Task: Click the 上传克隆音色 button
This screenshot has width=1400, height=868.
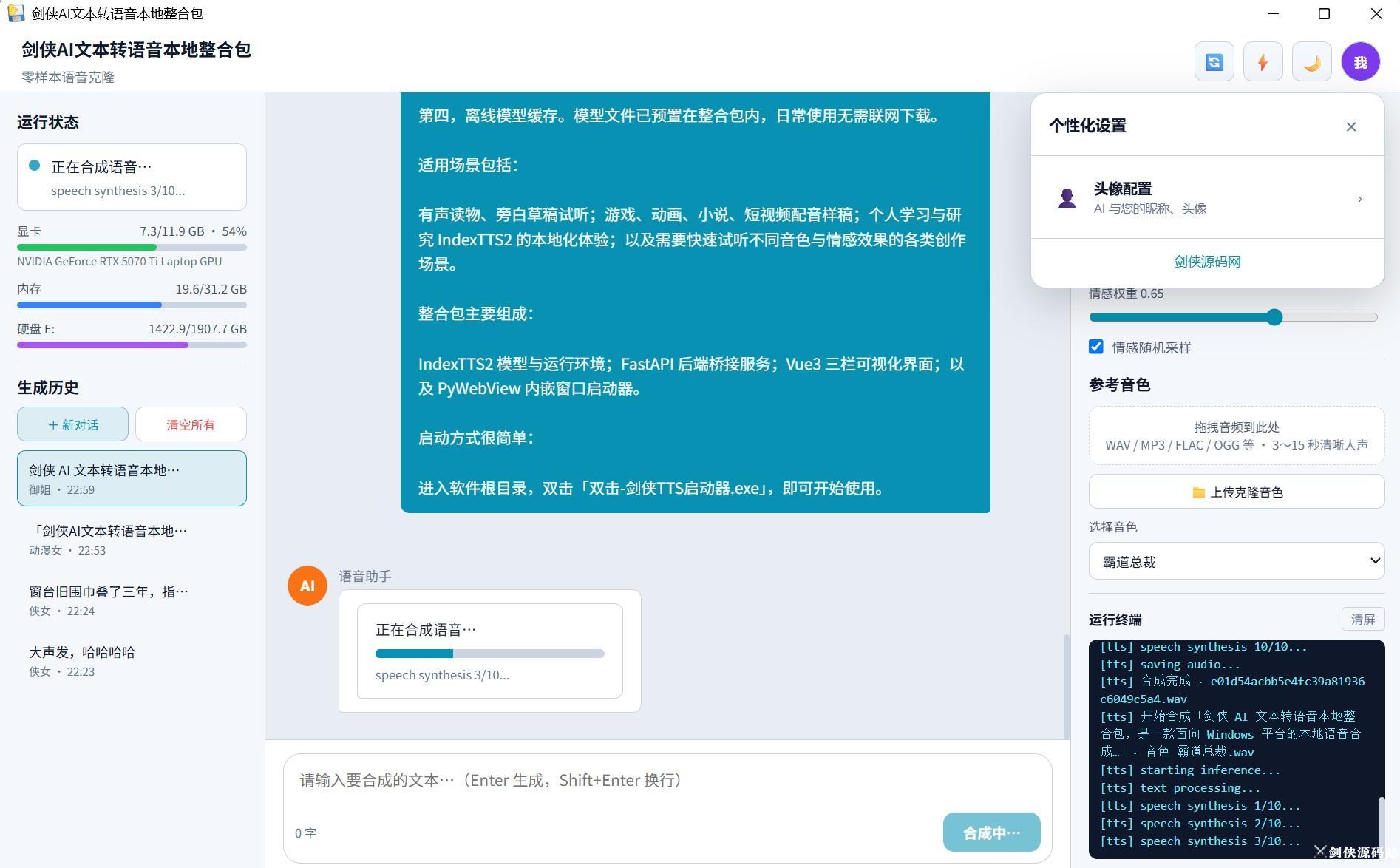Action: click(x=1236, y=492)
